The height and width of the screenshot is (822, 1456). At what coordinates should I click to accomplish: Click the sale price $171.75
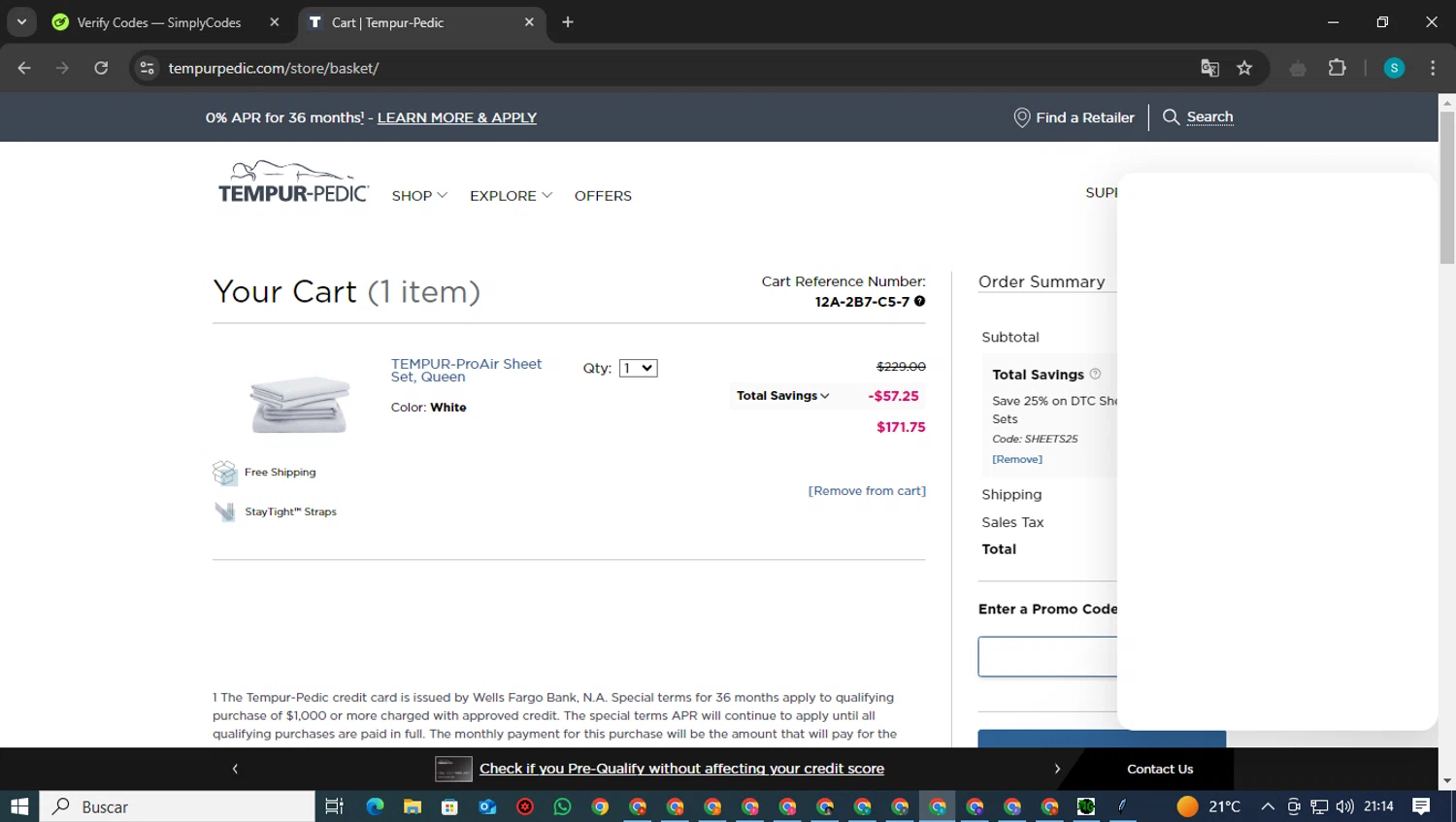[901, 427]
